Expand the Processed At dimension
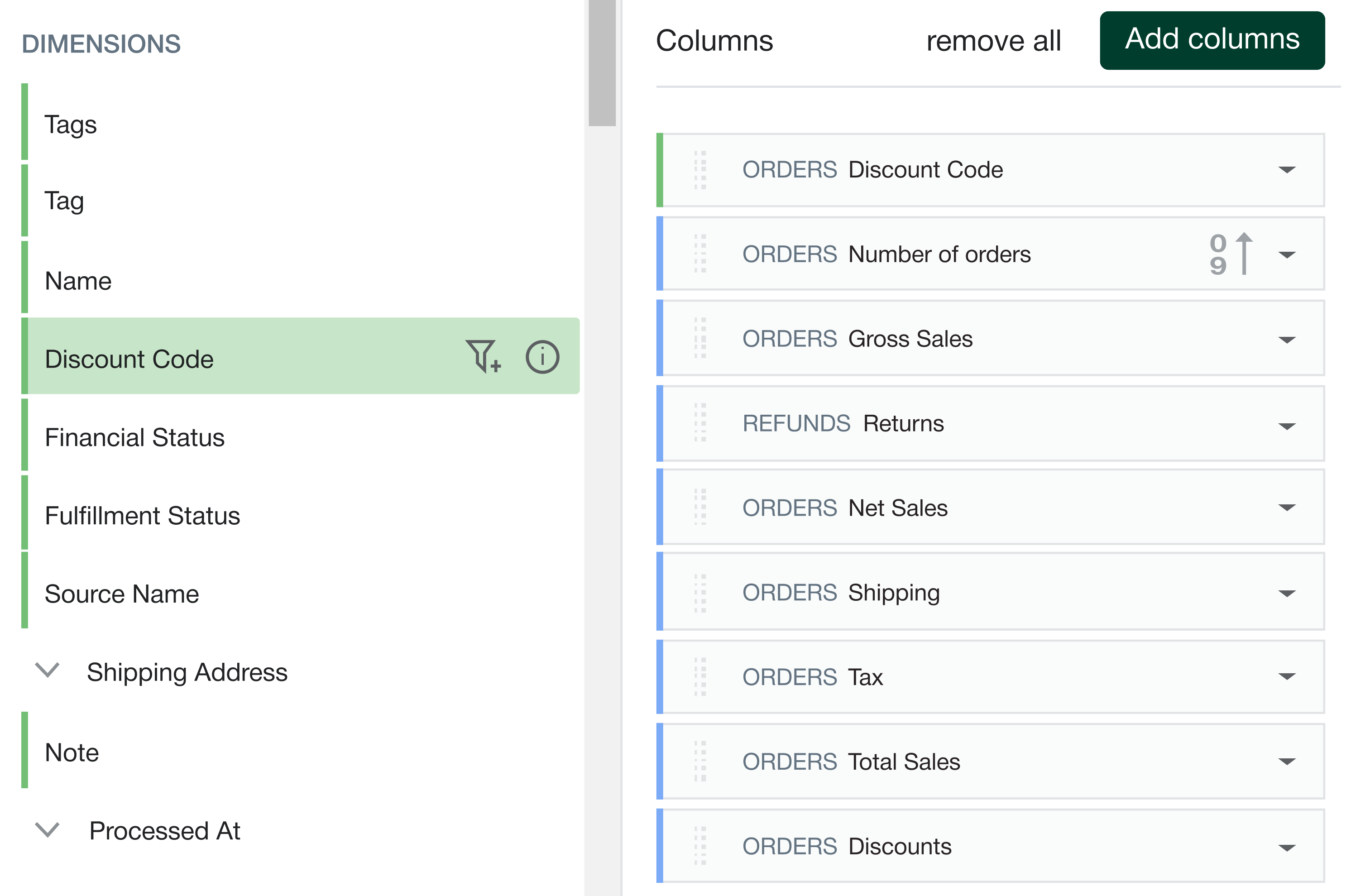Viewport: 1351px width, 896px height. pos(48,830)
